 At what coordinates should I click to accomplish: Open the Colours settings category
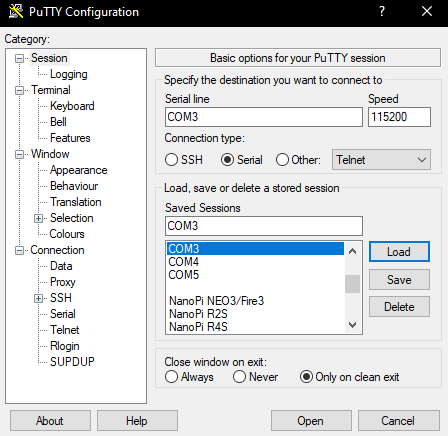(x=67, y=234)
